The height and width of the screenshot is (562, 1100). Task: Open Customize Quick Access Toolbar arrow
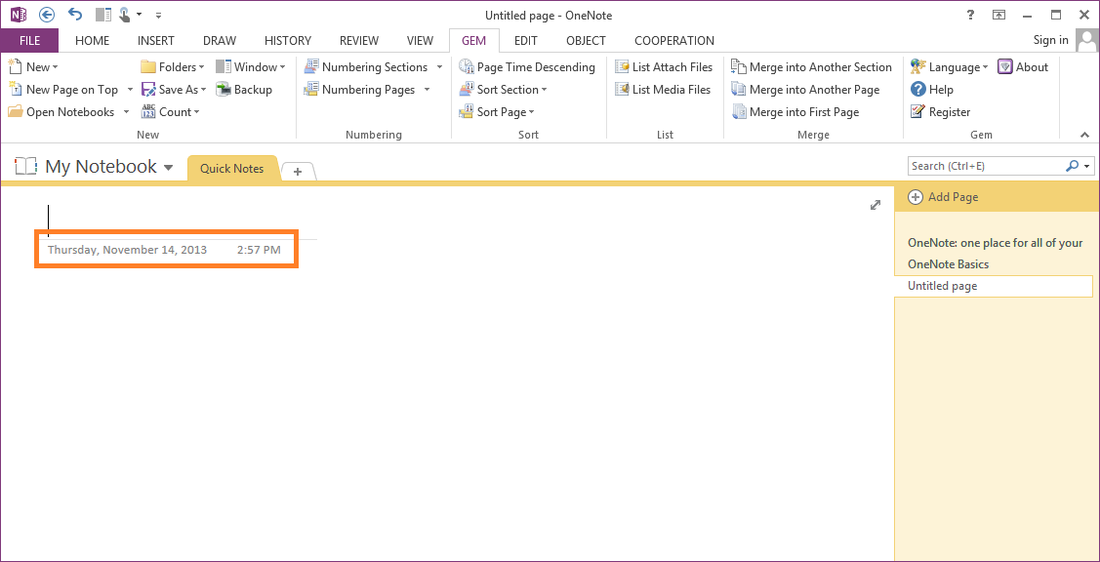pyautogui.click(x=159, y=15)
